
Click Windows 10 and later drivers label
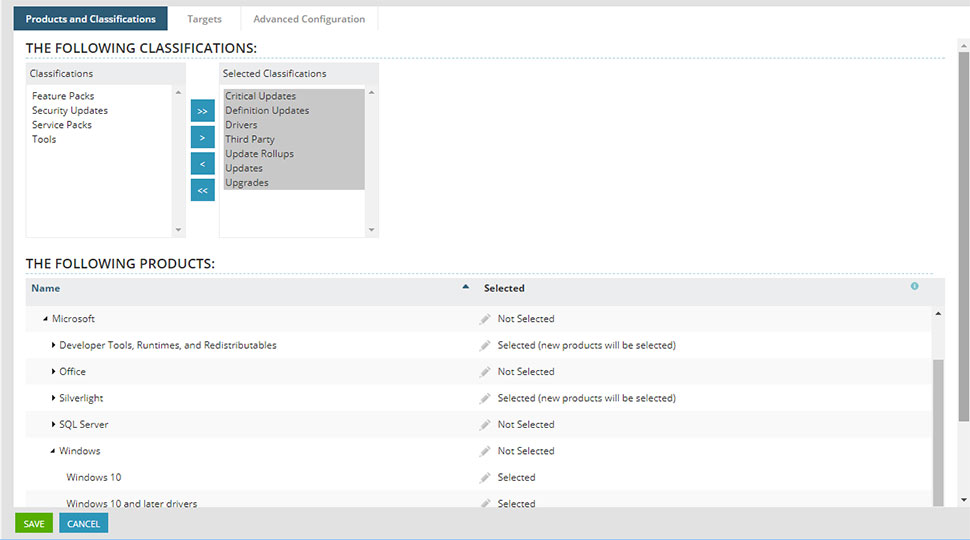pos(132,504)
